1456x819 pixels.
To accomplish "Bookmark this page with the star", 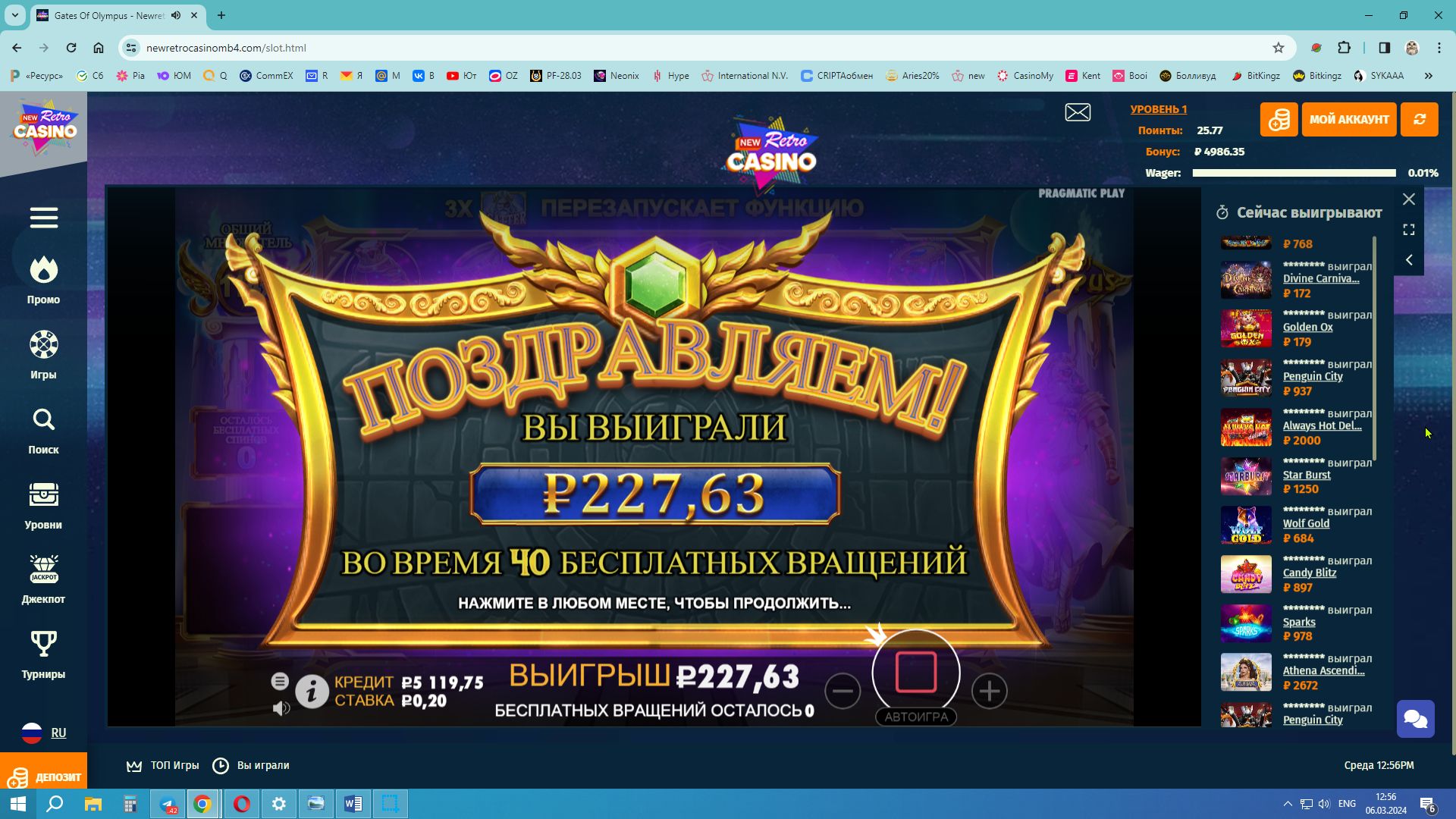I will coord(1279,48).
